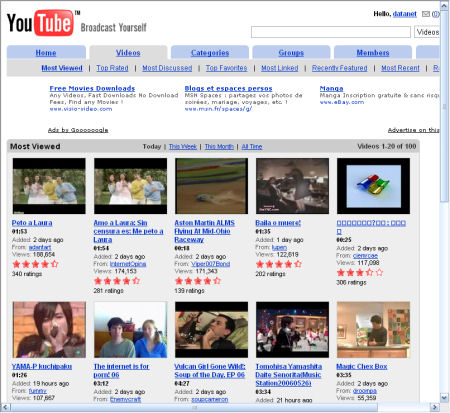This screenshot has height=413, width=450.
Task: Click star rating under Aston Martin video
Action: 198,281
